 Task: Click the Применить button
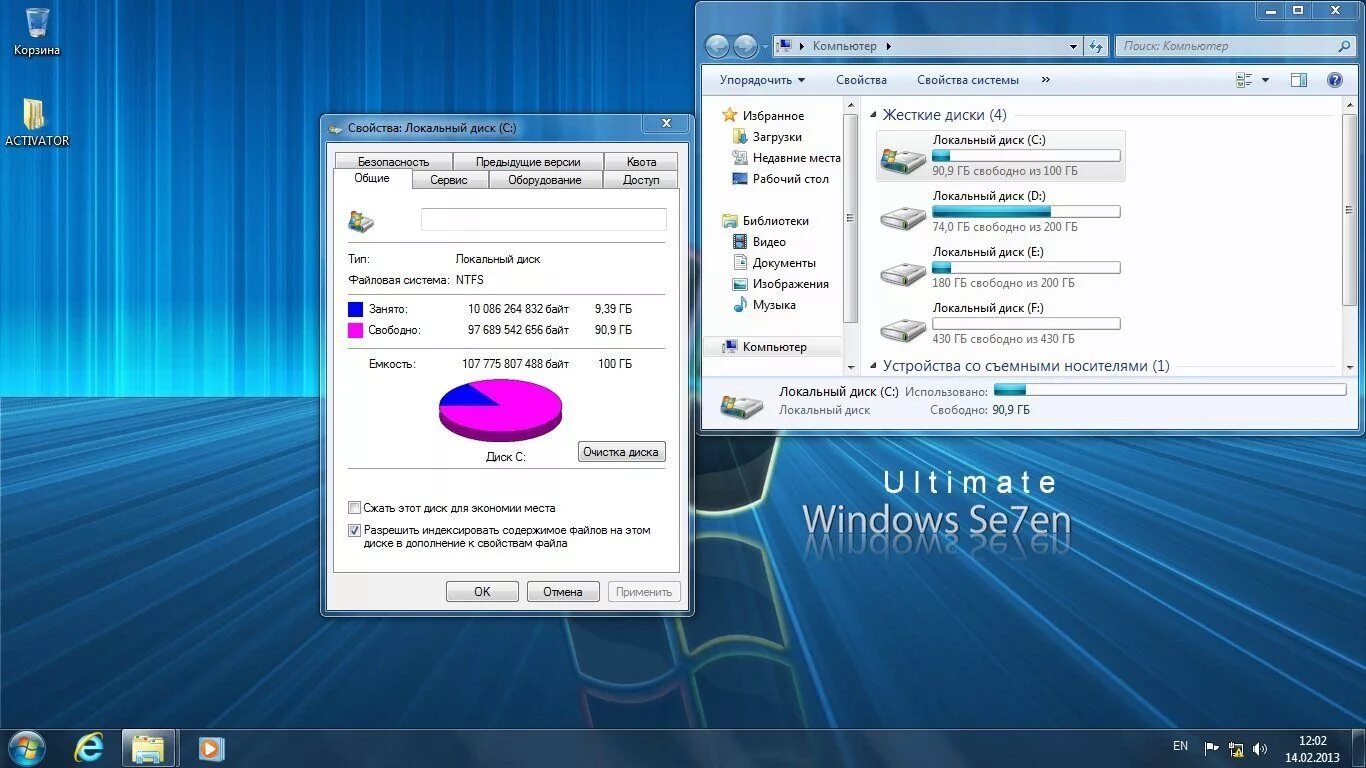pos(644,592)
